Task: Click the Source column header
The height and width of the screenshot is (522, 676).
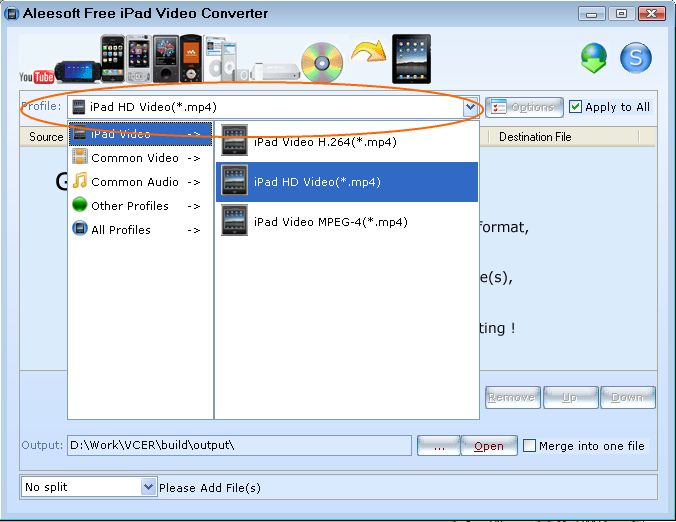Action: click(x=44, y=137)
